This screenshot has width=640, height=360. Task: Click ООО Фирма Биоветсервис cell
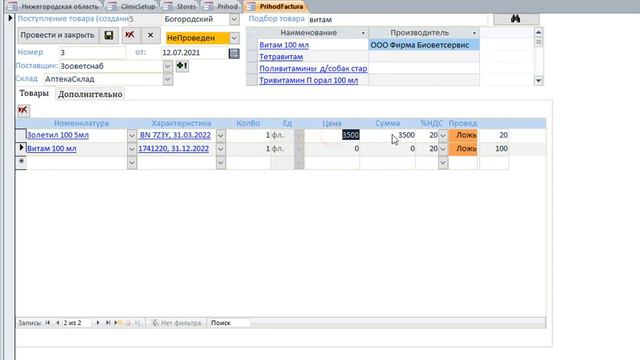(424, 45)
